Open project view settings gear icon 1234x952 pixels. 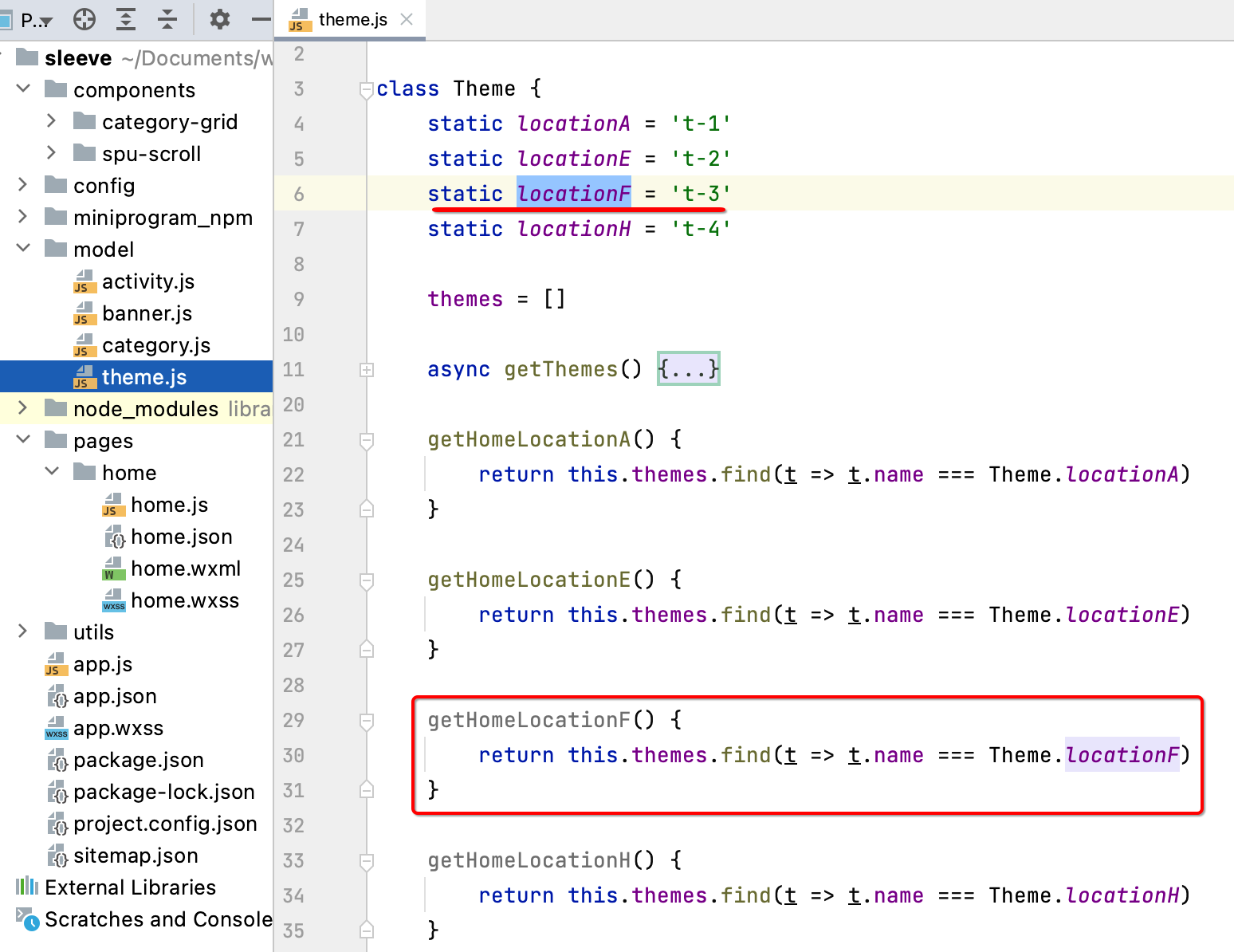pos(219,19)
